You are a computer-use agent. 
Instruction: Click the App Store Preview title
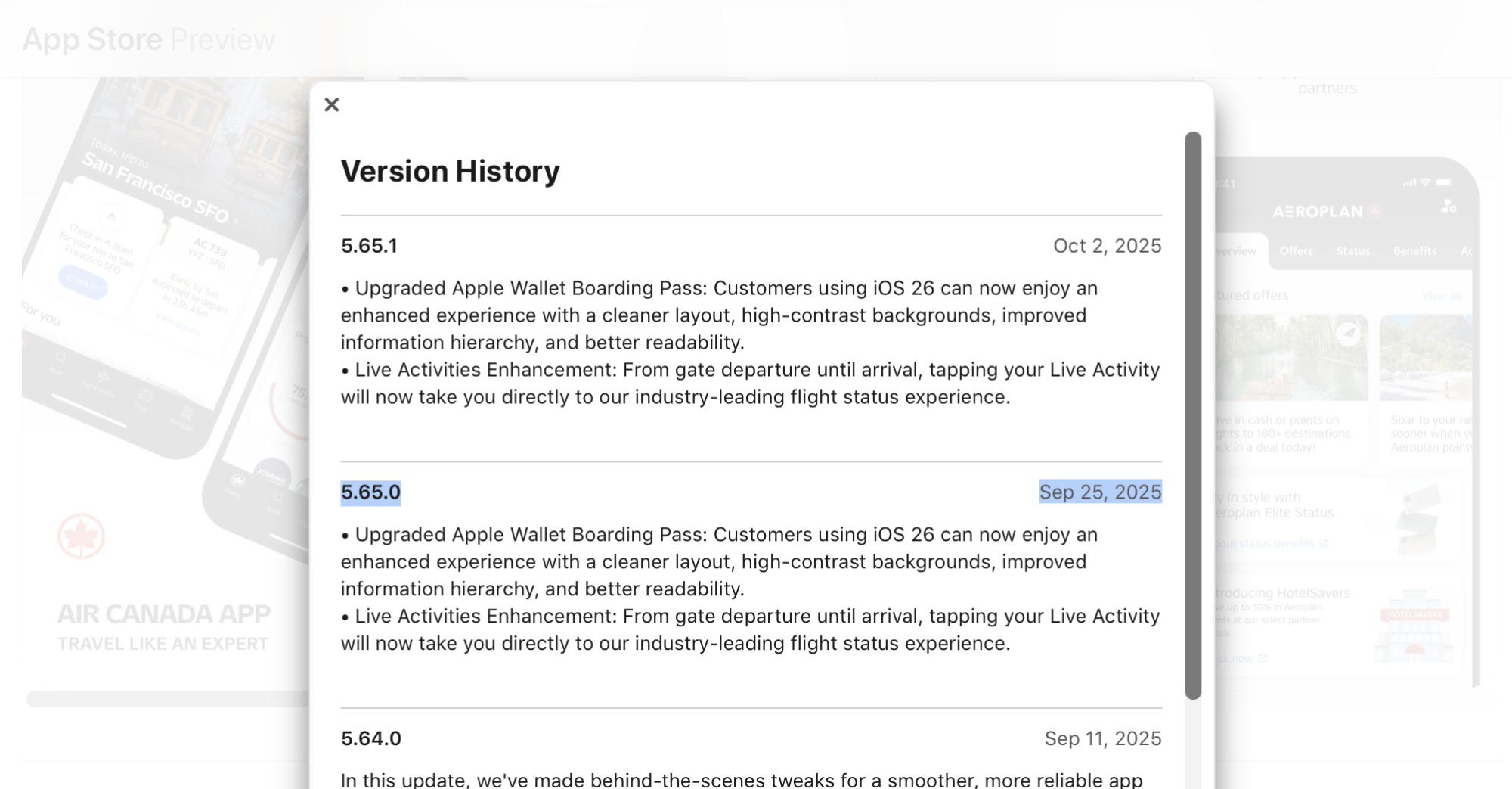pyautogui.click(x=148, y=39)
